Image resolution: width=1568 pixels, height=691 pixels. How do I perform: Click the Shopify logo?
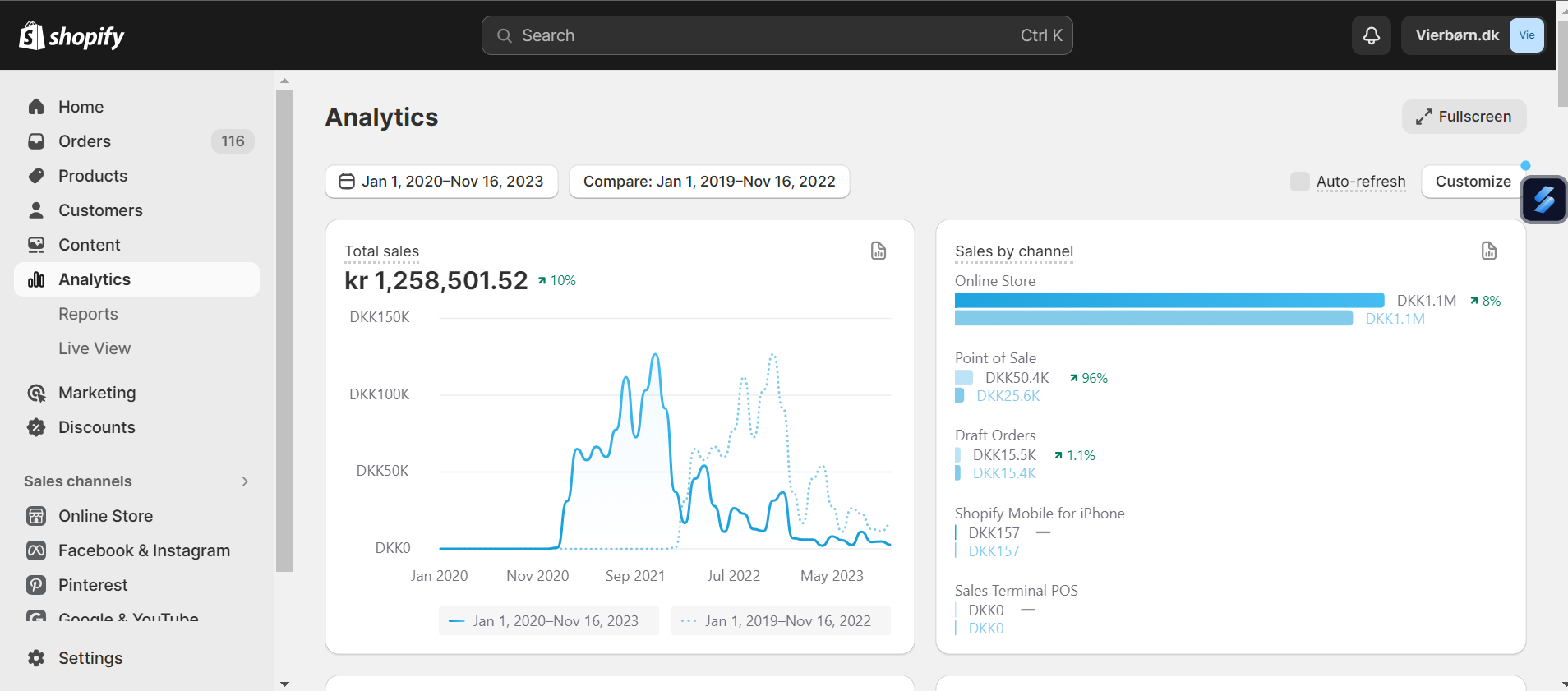tap(71, 36)
